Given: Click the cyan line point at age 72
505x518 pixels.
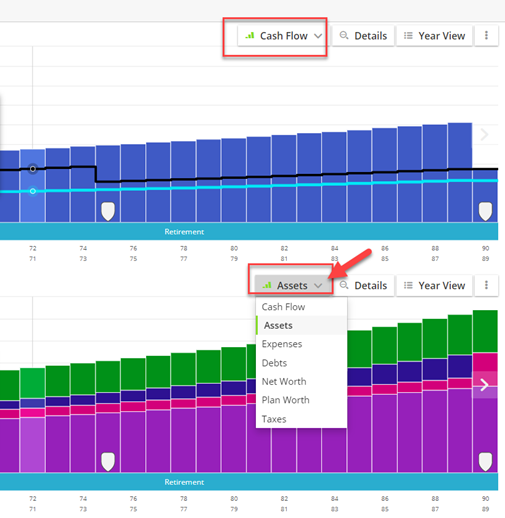Looking at the screenshot, I should click(33, 191).
